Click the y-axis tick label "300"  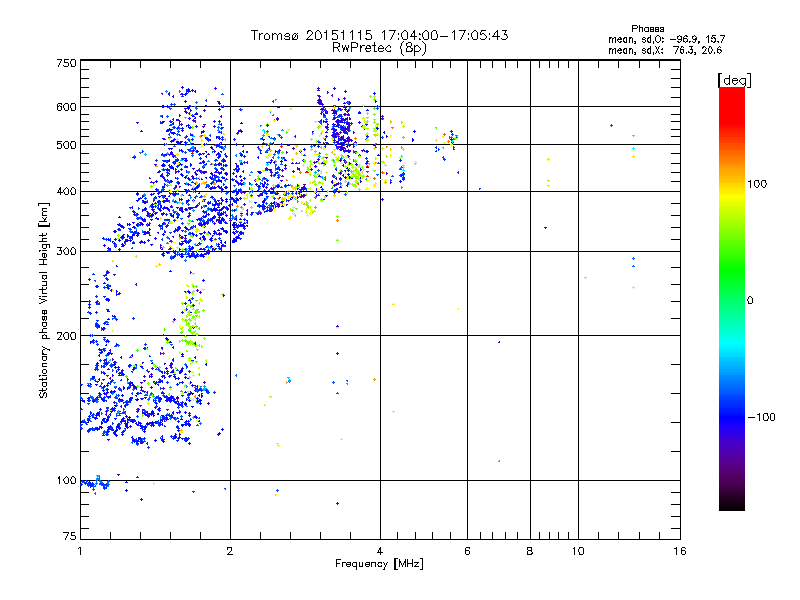67,252
